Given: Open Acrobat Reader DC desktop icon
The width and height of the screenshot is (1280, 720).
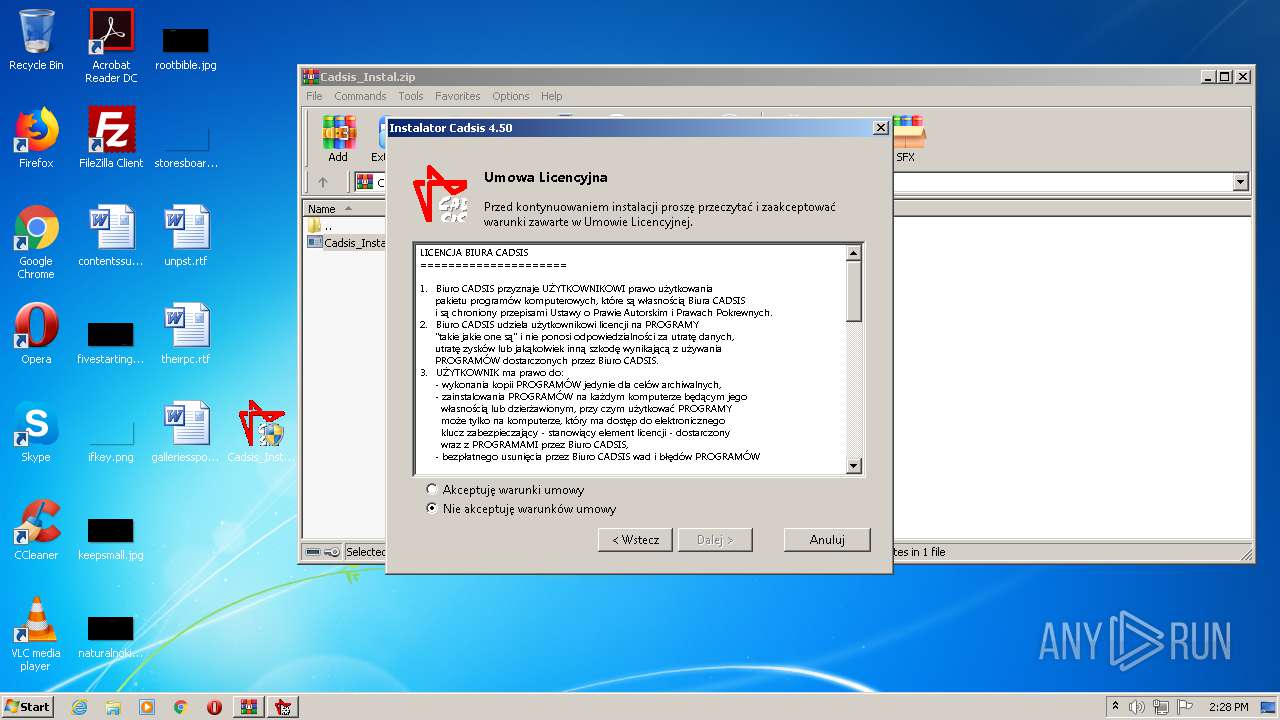Looking at the screenshot, I should (111, 46).
